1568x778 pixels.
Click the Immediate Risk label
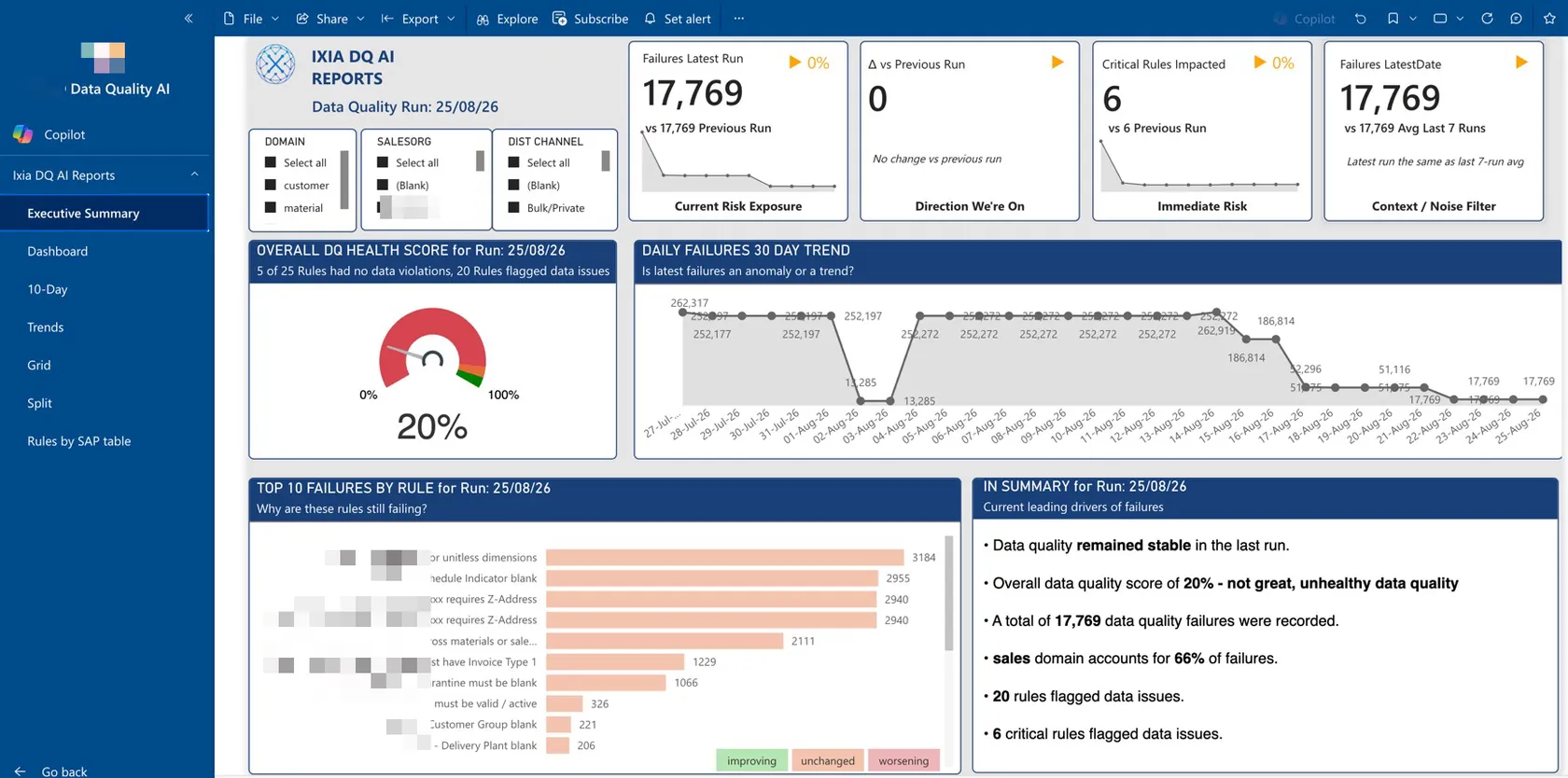[x=1202, y=206]
